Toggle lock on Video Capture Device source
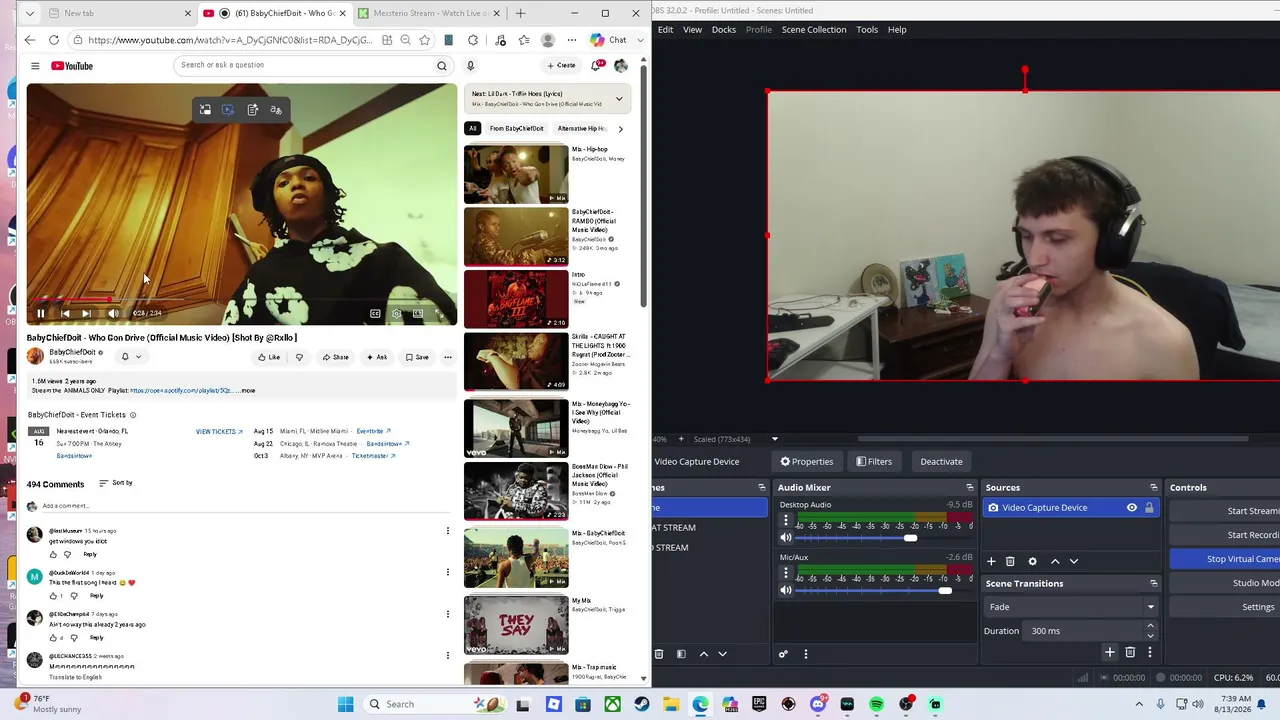This screenshot has width=1280, height=720. 1149,508
